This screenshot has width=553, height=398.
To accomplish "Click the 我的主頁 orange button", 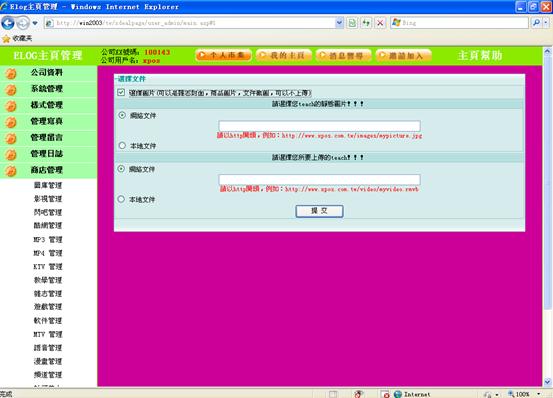I will pyautogui.click(x=284, y=55).
